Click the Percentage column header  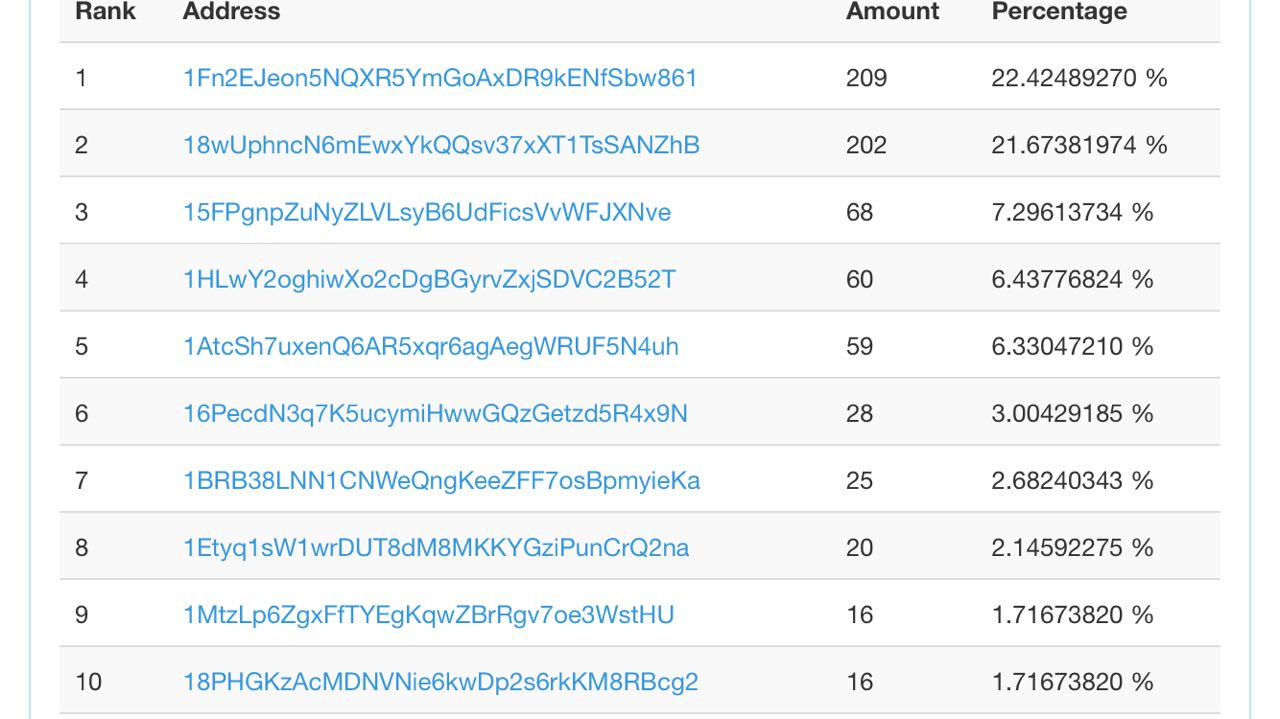1059,12
